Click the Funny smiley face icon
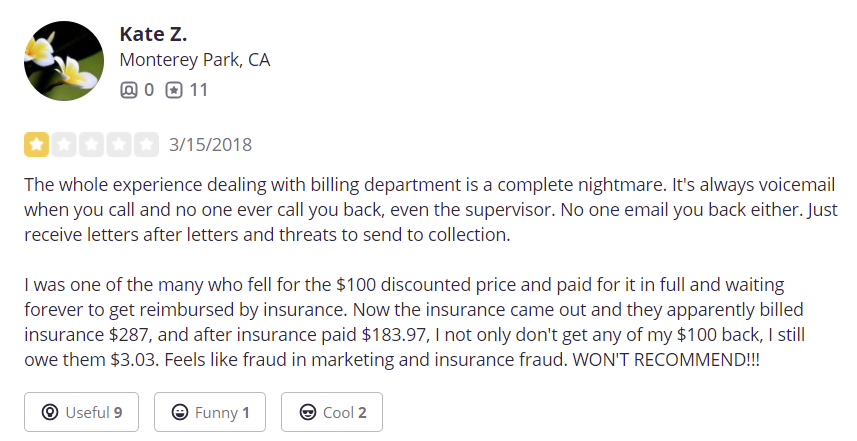This screenshot has height=441, width=857. 180,412
